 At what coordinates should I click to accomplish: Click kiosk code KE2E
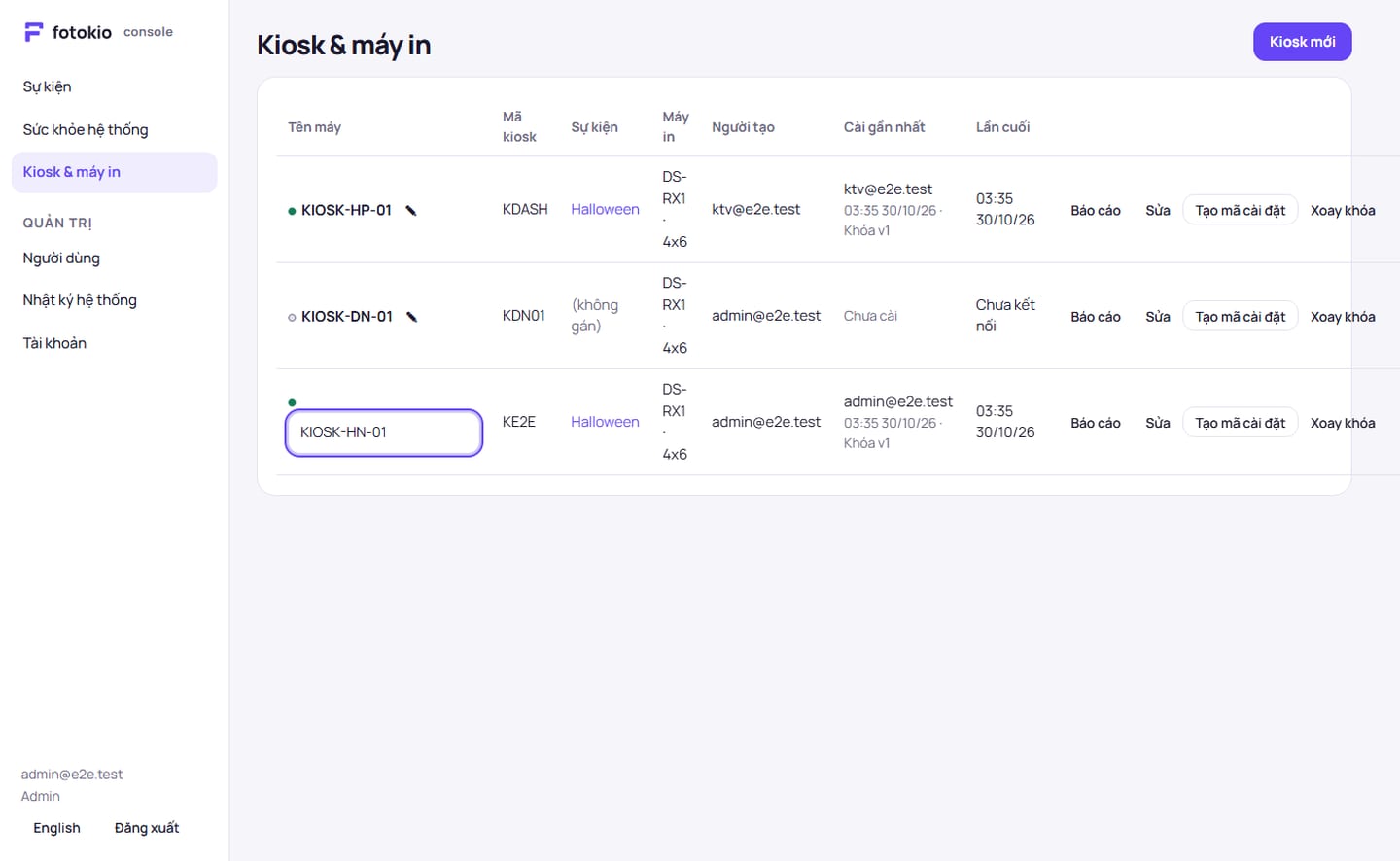[519, 422]
